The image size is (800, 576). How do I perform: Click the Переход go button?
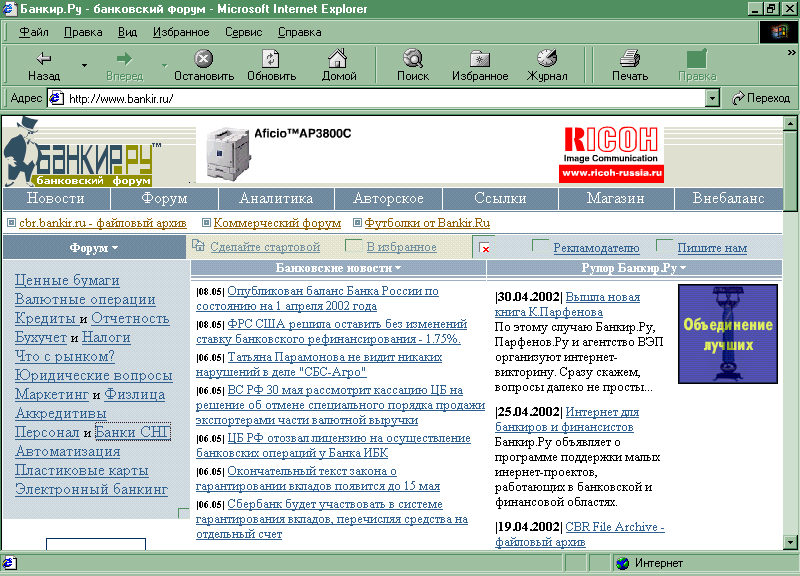click(761, 98)
